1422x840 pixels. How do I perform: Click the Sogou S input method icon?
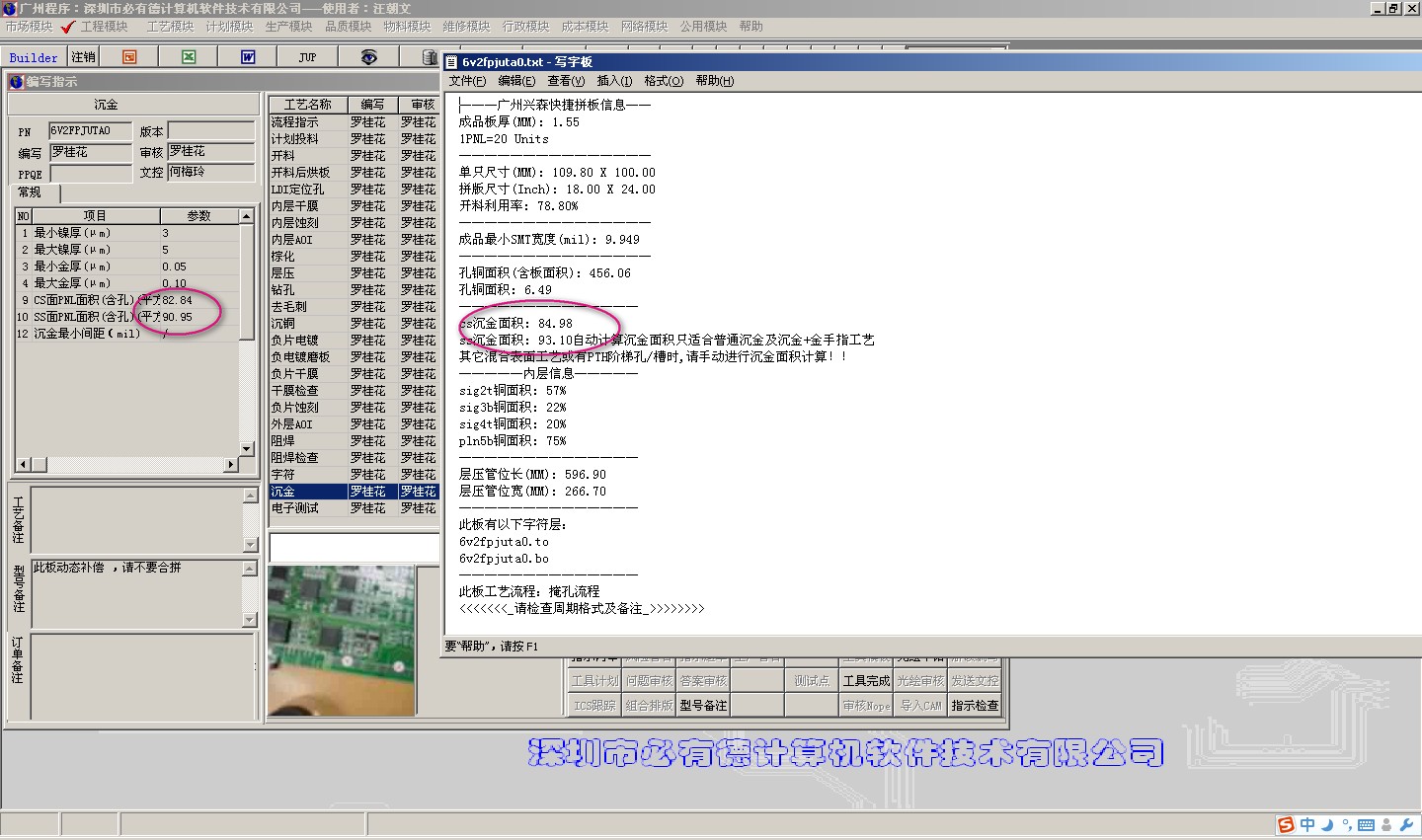pos(1286,824)
